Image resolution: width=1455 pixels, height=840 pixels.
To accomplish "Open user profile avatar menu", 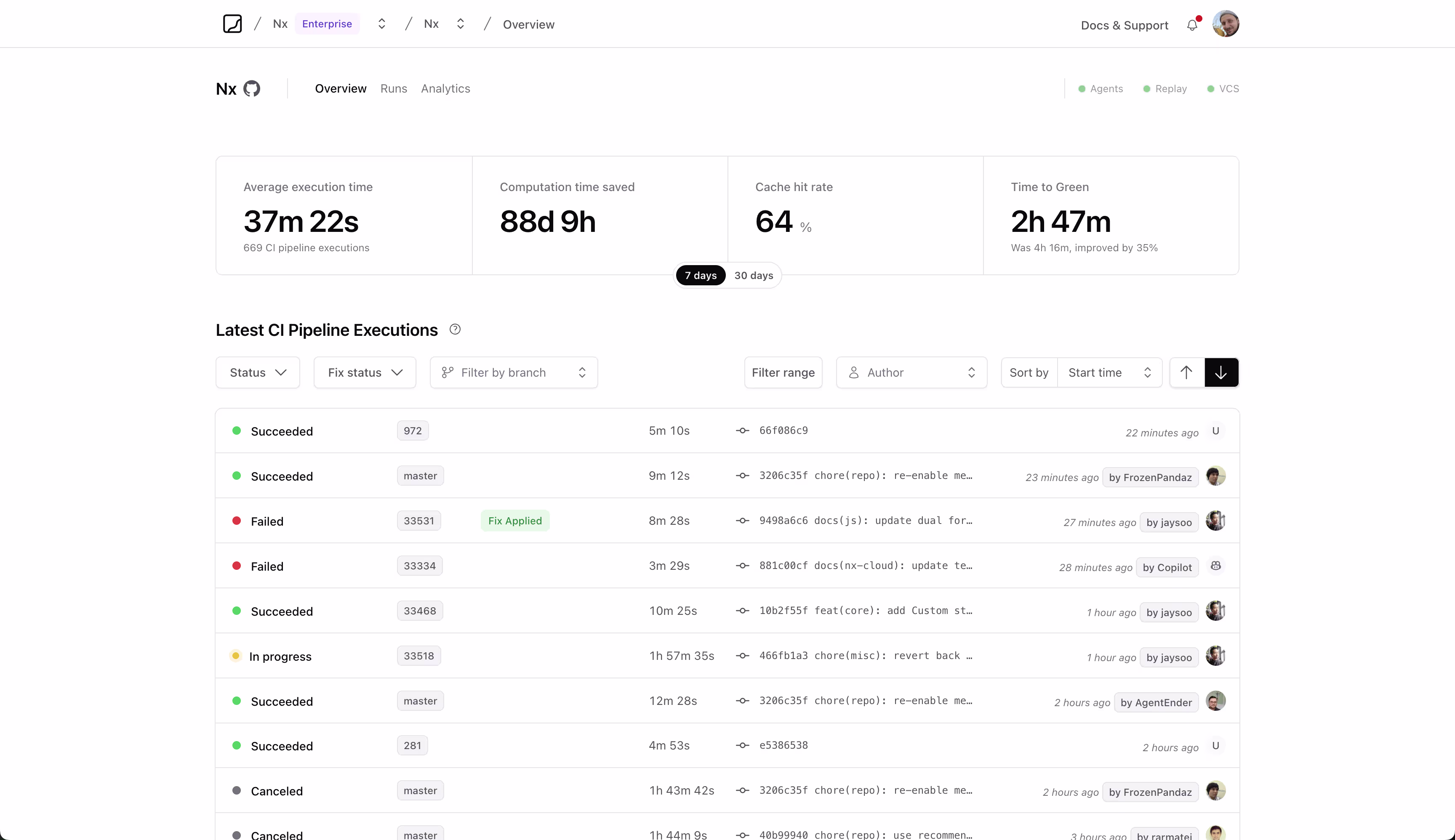I will point(1225,24).
